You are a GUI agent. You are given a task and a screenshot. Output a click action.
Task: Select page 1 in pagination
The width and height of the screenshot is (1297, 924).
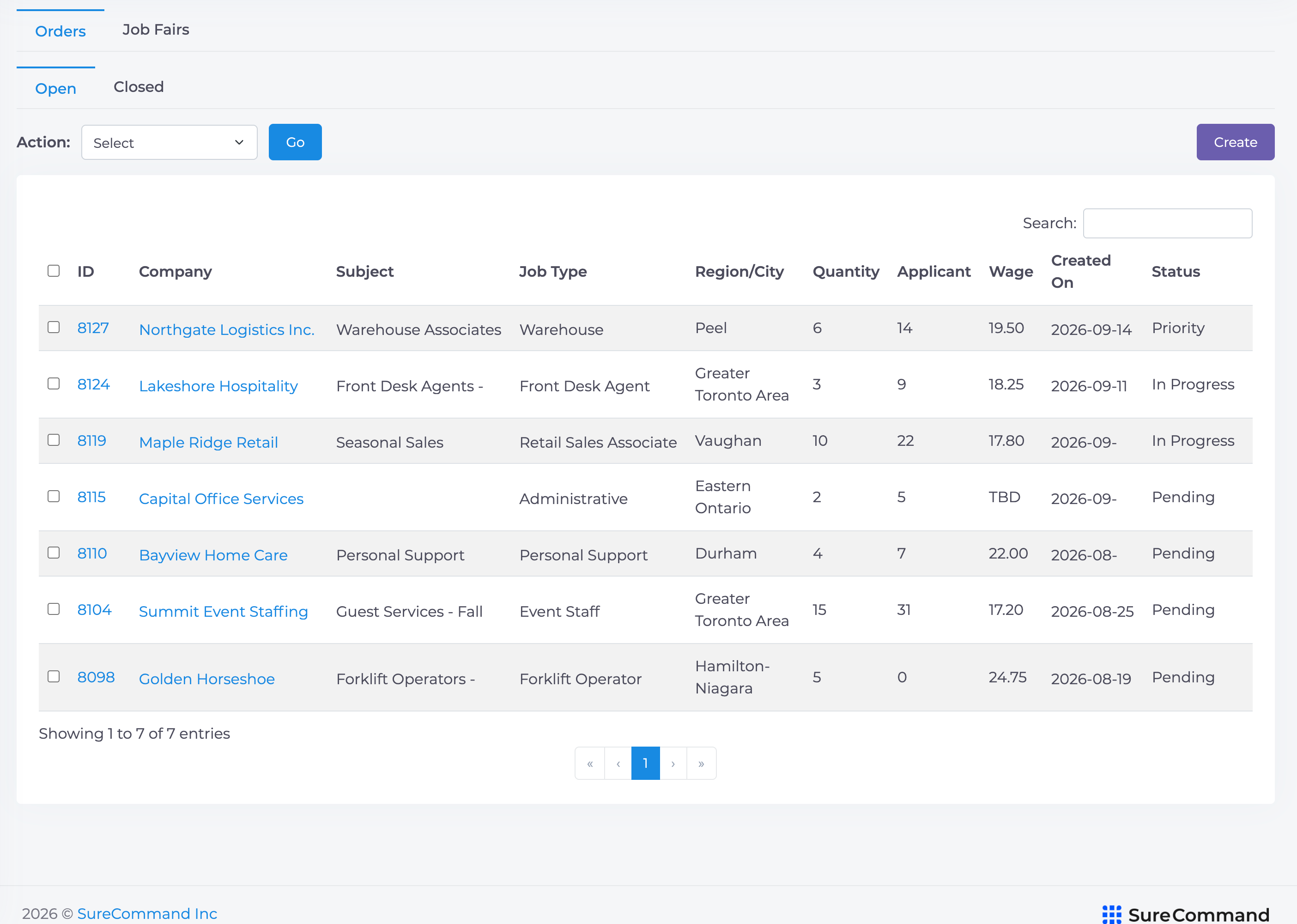(646, 763)
